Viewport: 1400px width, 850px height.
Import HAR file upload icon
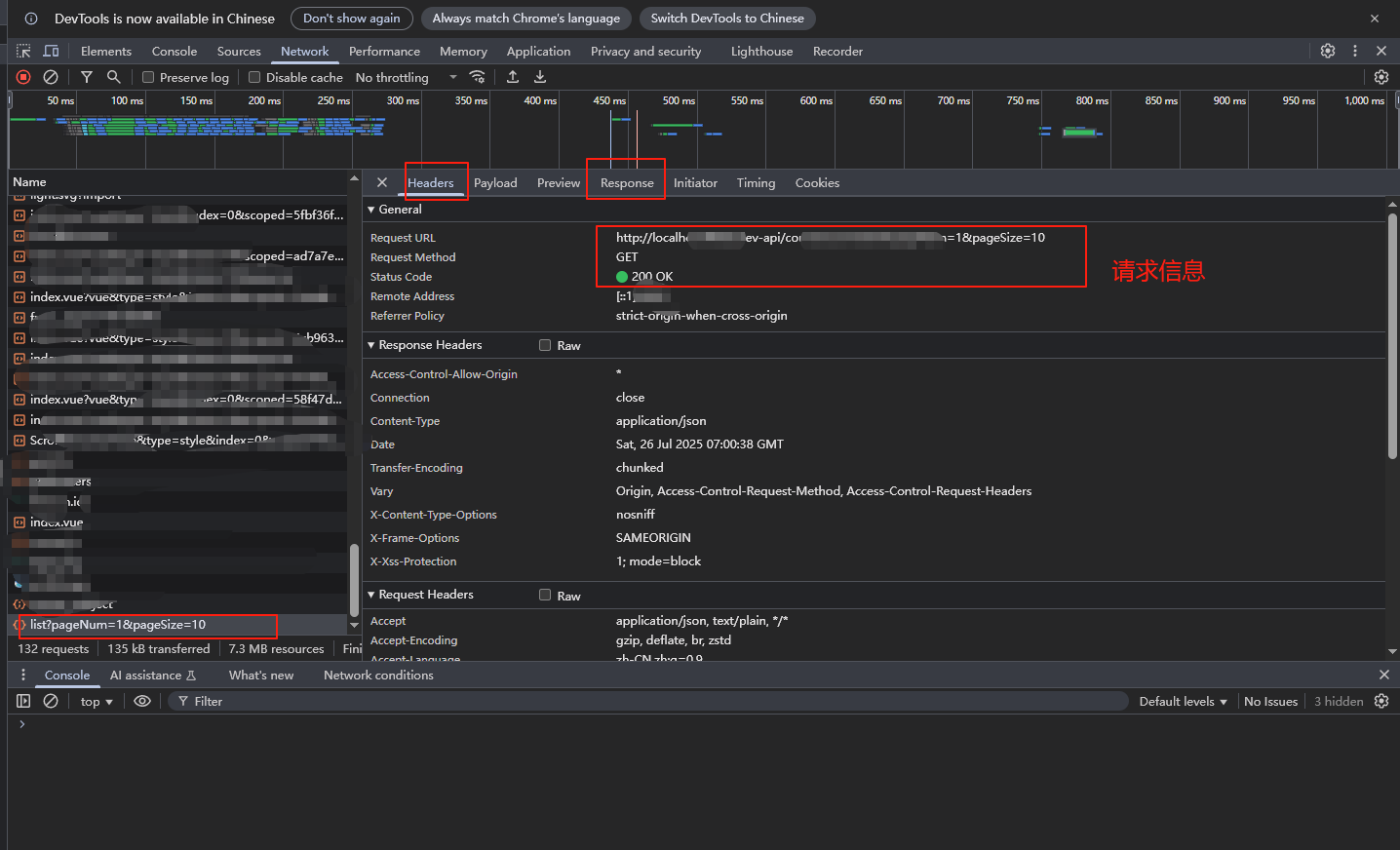pos(513,77)
